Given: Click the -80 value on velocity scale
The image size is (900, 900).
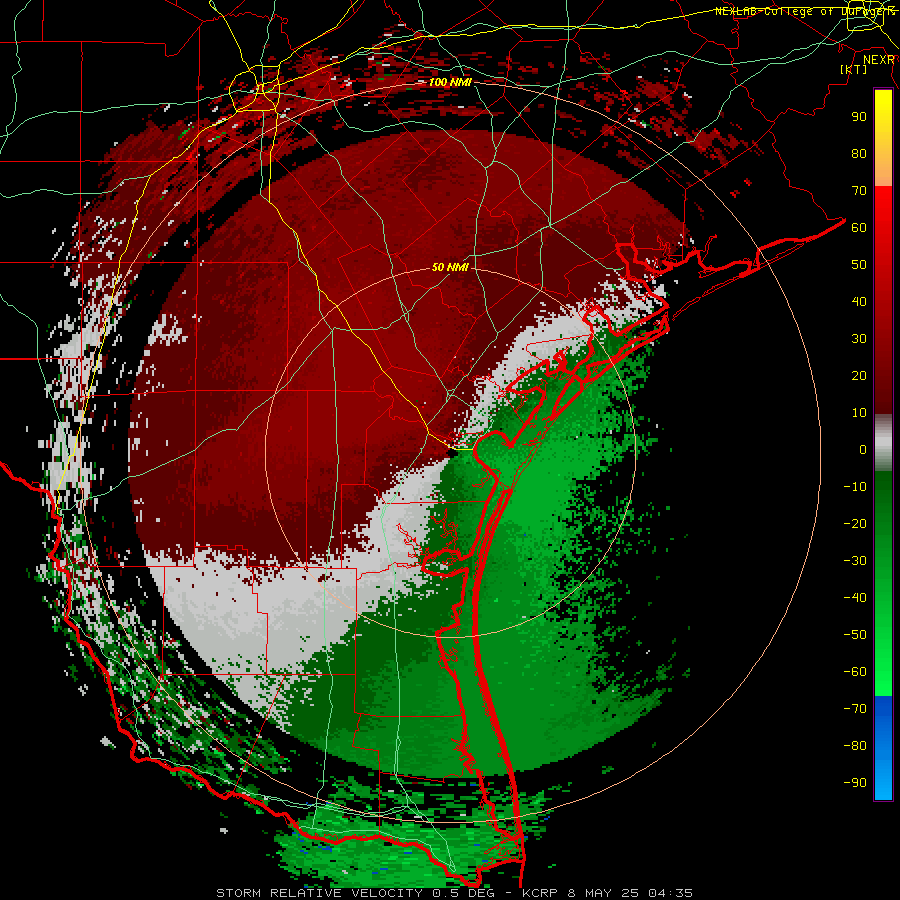Looking at the screenshot, I should (855, 746).
